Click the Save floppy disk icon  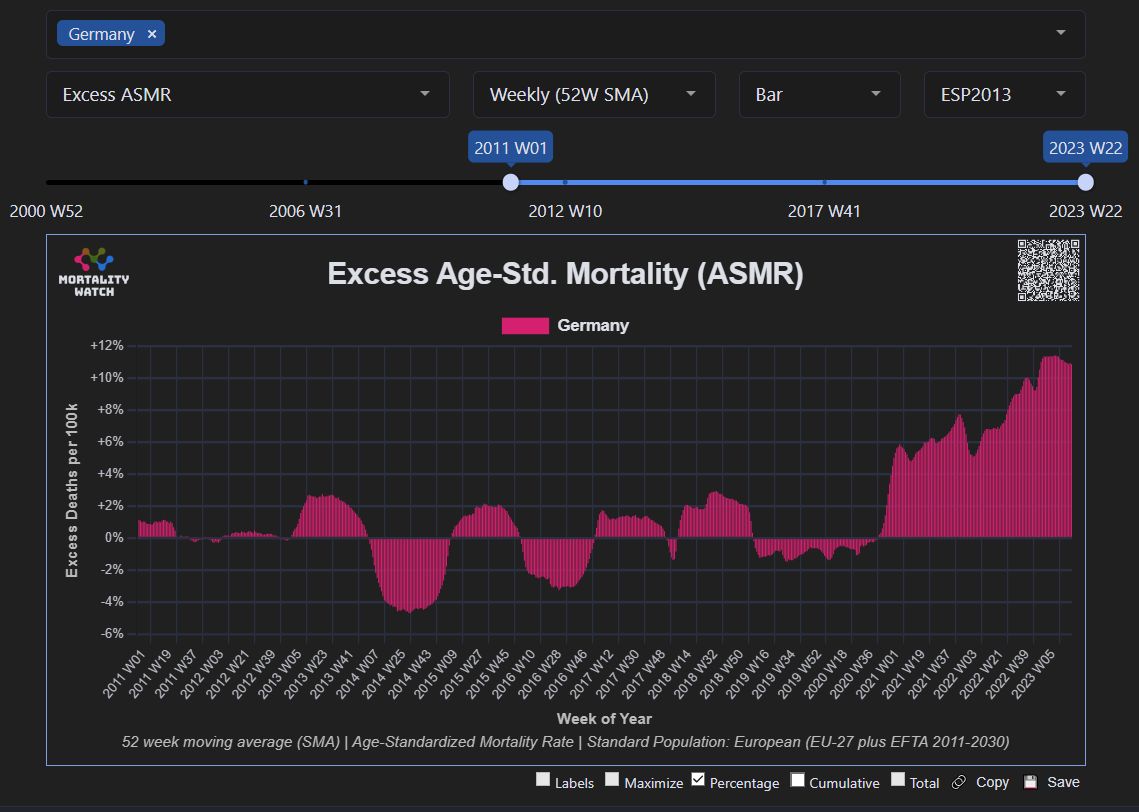tap(1030, 782)
